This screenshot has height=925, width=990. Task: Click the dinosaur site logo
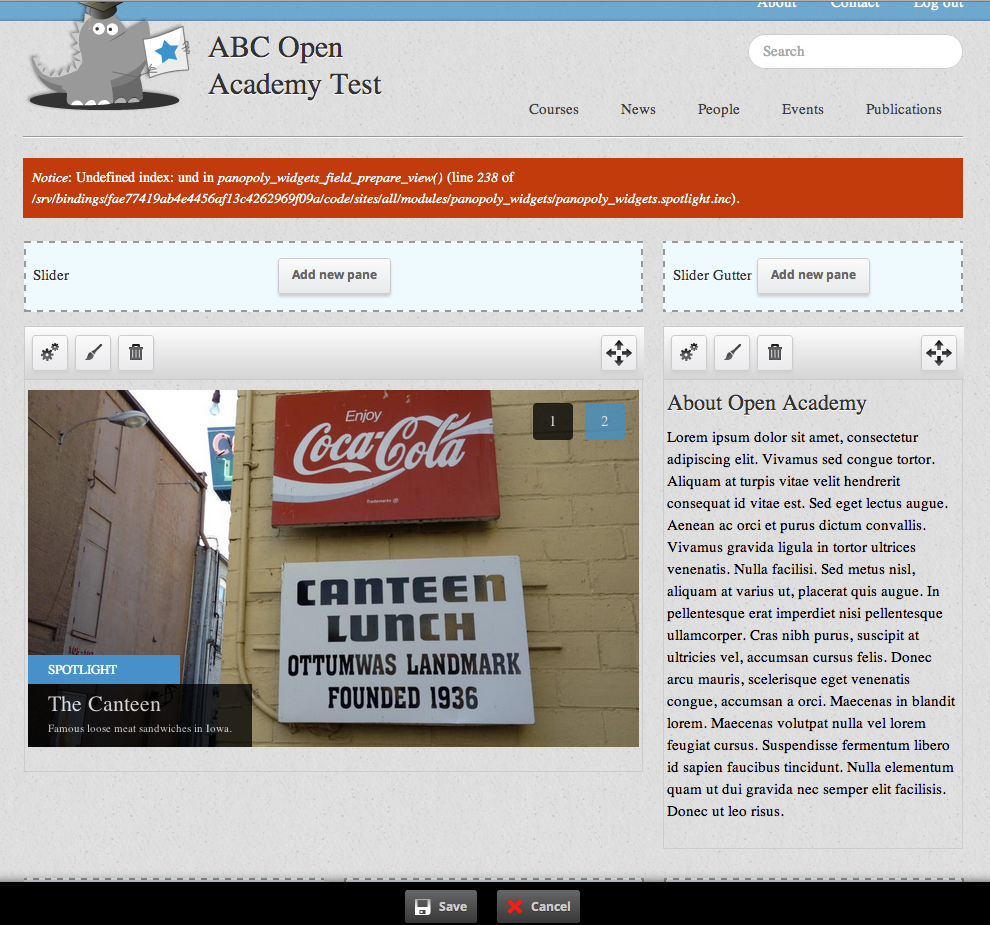pos(107,56)
